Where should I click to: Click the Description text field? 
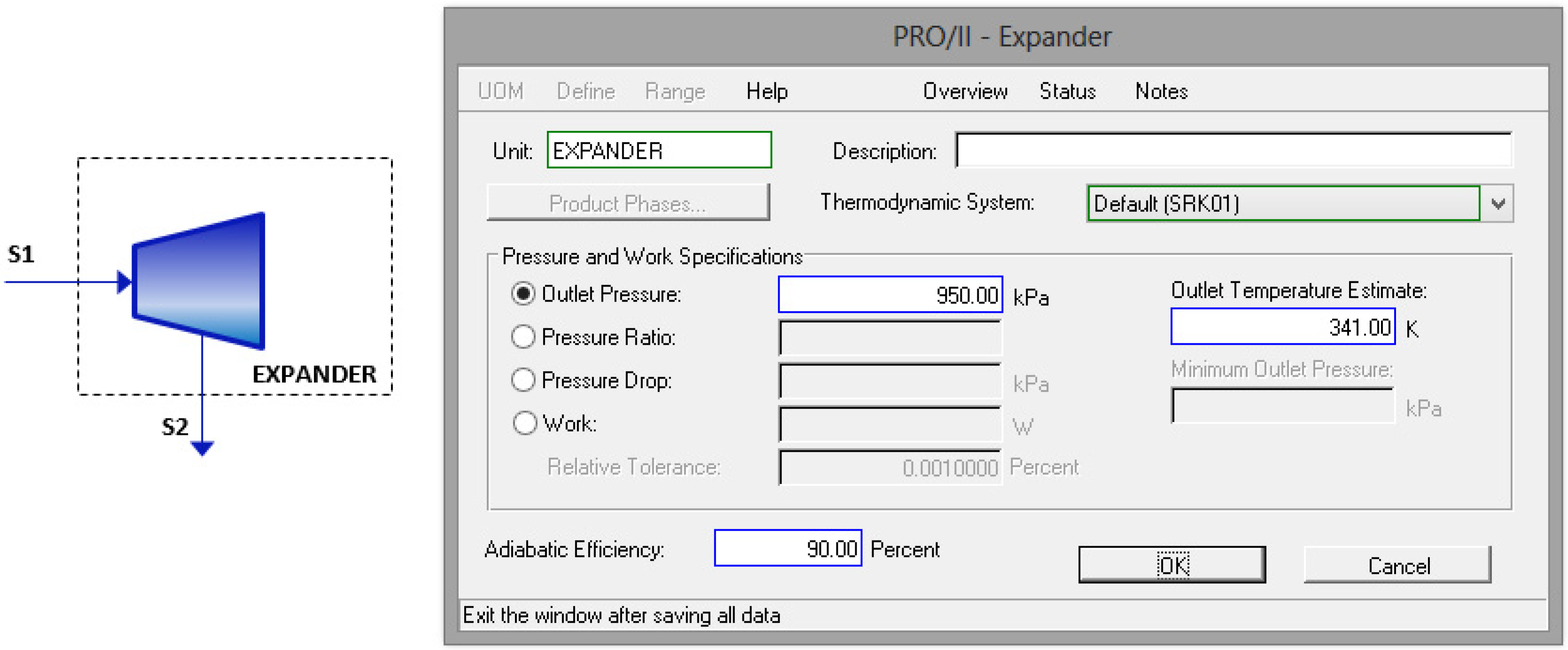pyautogui.click(x=1234, y=150)
